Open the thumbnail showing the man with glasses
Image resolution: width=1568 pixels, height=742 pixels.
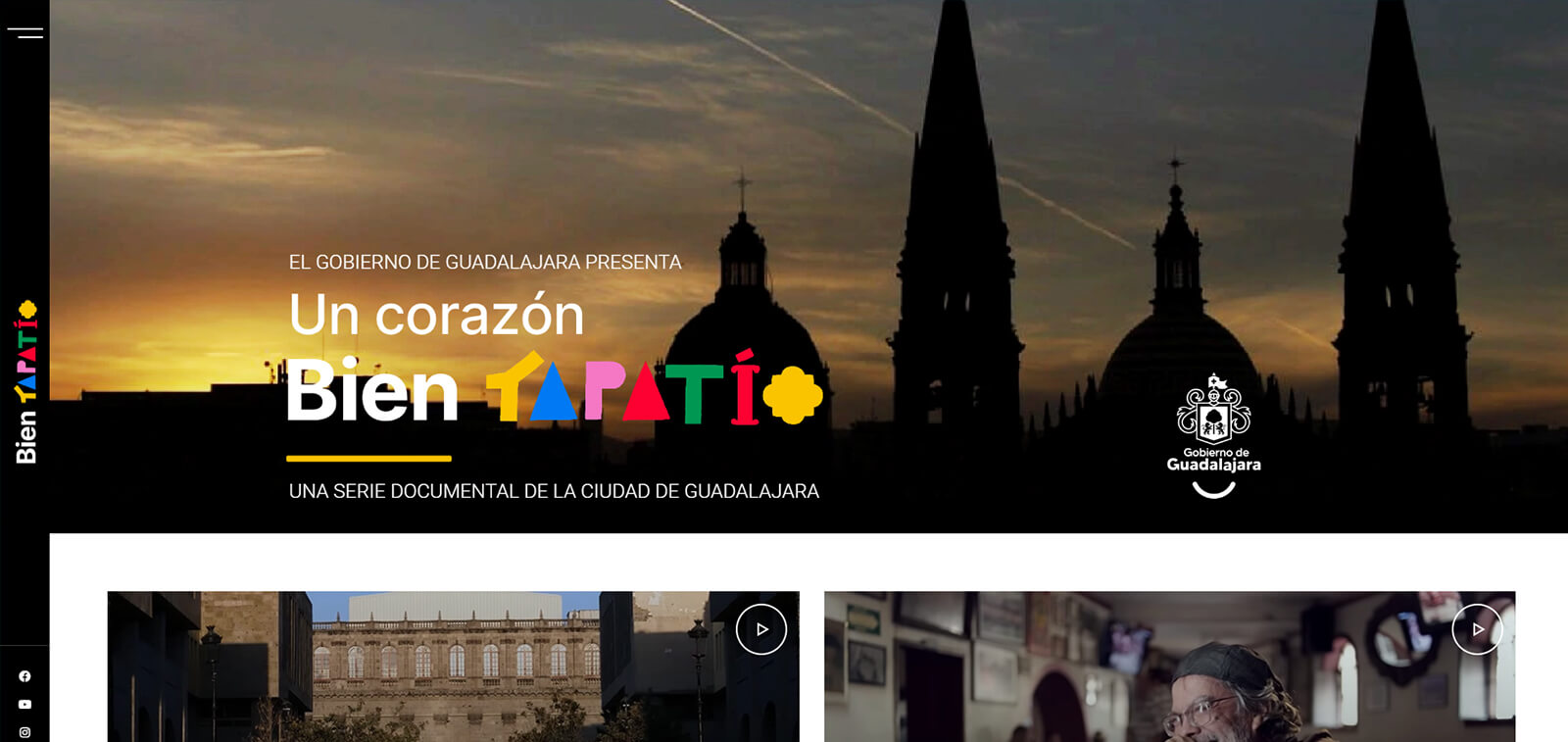coord(1169,667)
